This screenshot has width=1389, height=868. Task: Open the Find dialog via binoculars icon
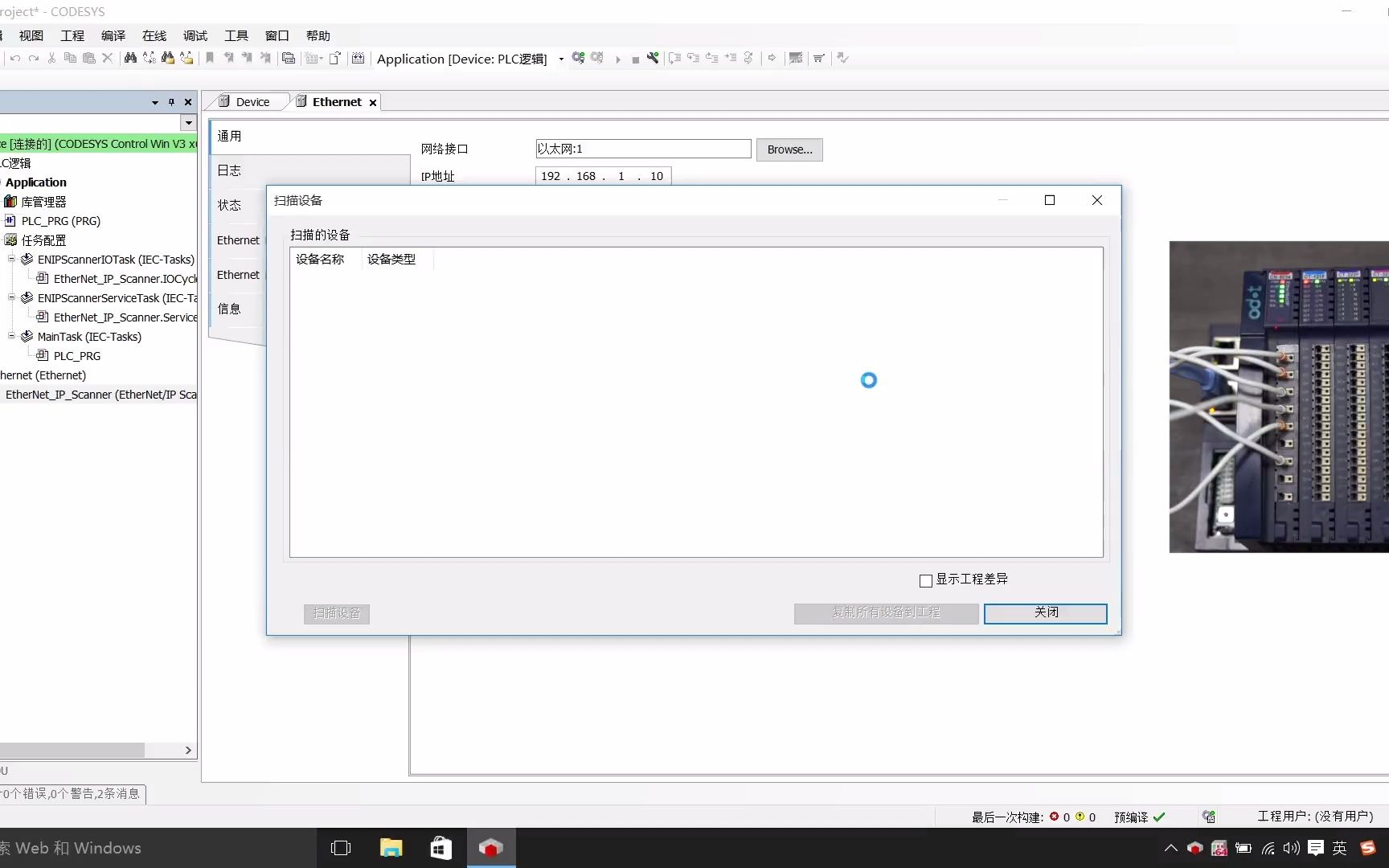pyautogui.click(x=130, y=58)
